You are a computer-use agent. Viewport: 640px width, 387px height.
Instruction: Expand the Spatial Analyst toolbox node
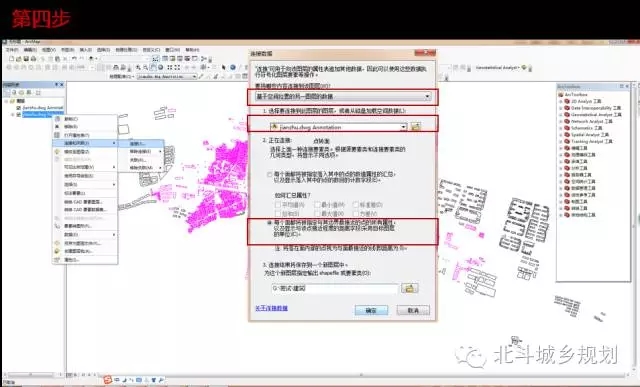(x=561, y=135)
